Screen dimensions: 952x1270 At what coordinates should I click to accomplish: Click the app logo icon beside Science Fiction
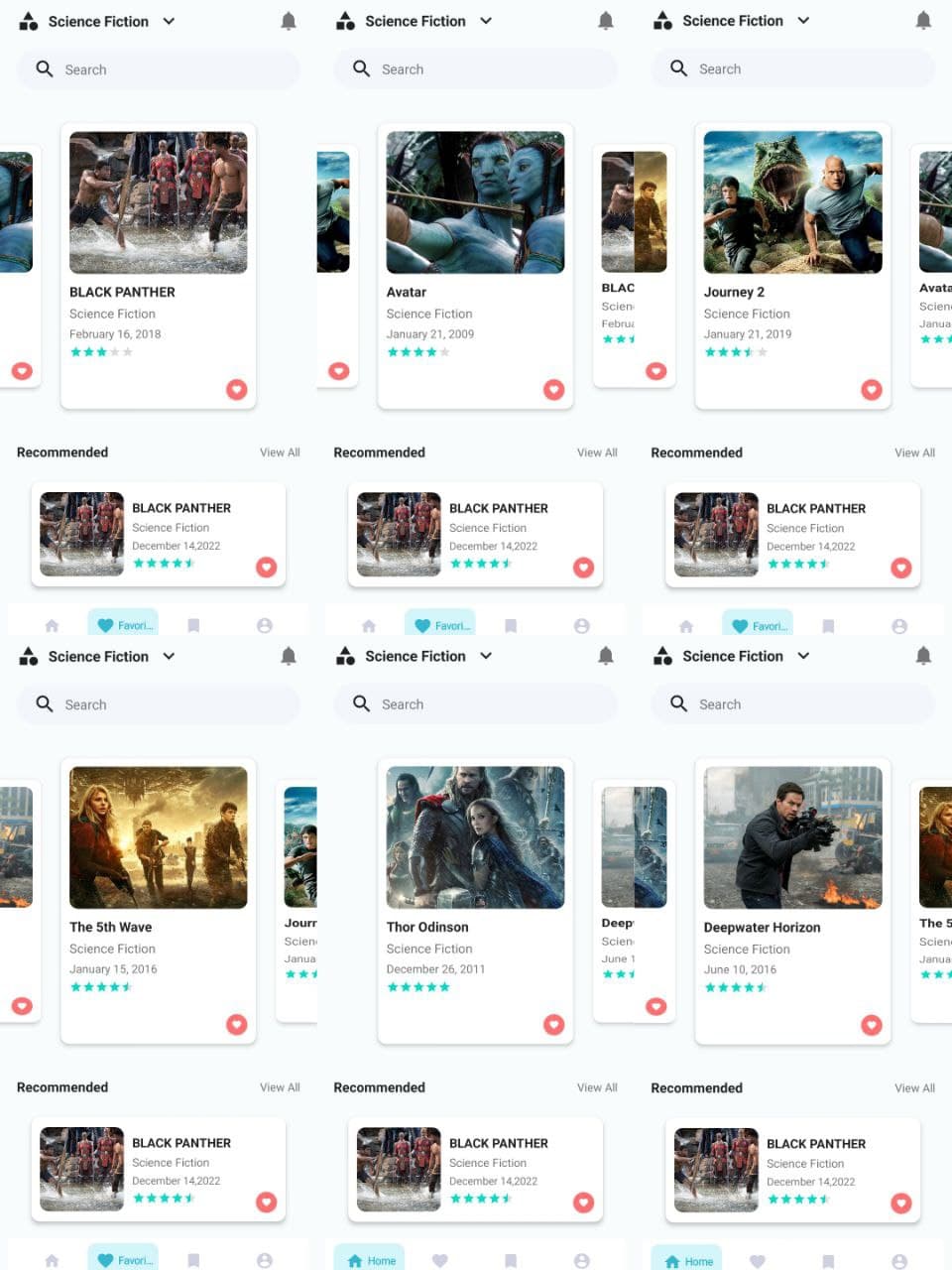(28, 20)
